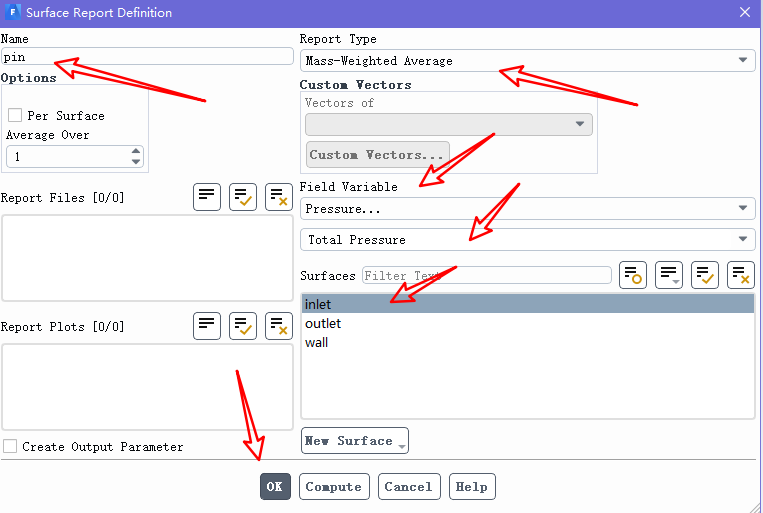The height and width of the screenshot is (513, 763).
Task: Deselect all Surfaces with X icon
Action: pos(741,275)
